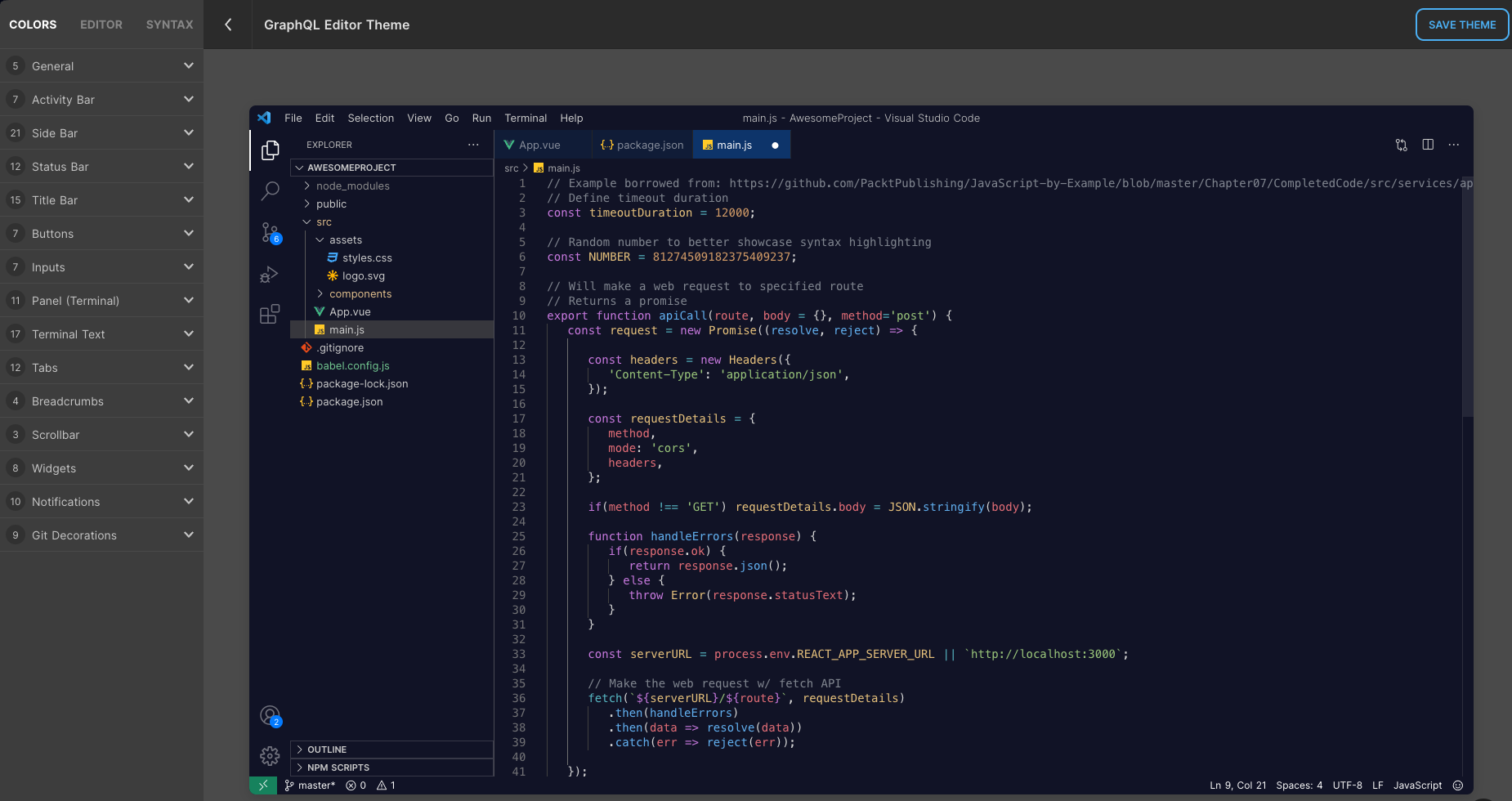Click the Accounts icon with badge 2
The width and height of the screenshot is (1512, 801).
[270, 716]
